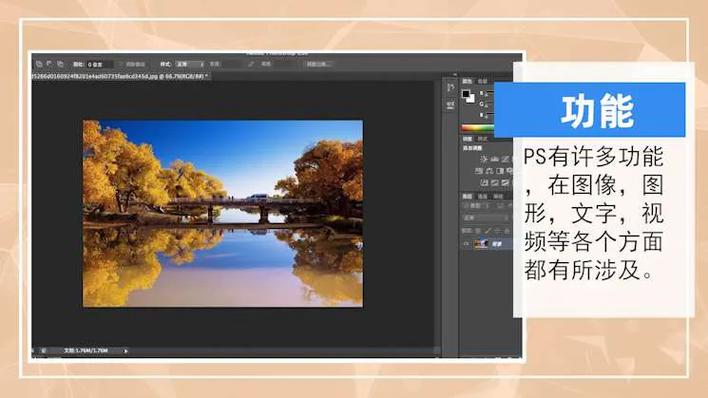
Task: Select the Background layer name
Action: pos(497,243)
